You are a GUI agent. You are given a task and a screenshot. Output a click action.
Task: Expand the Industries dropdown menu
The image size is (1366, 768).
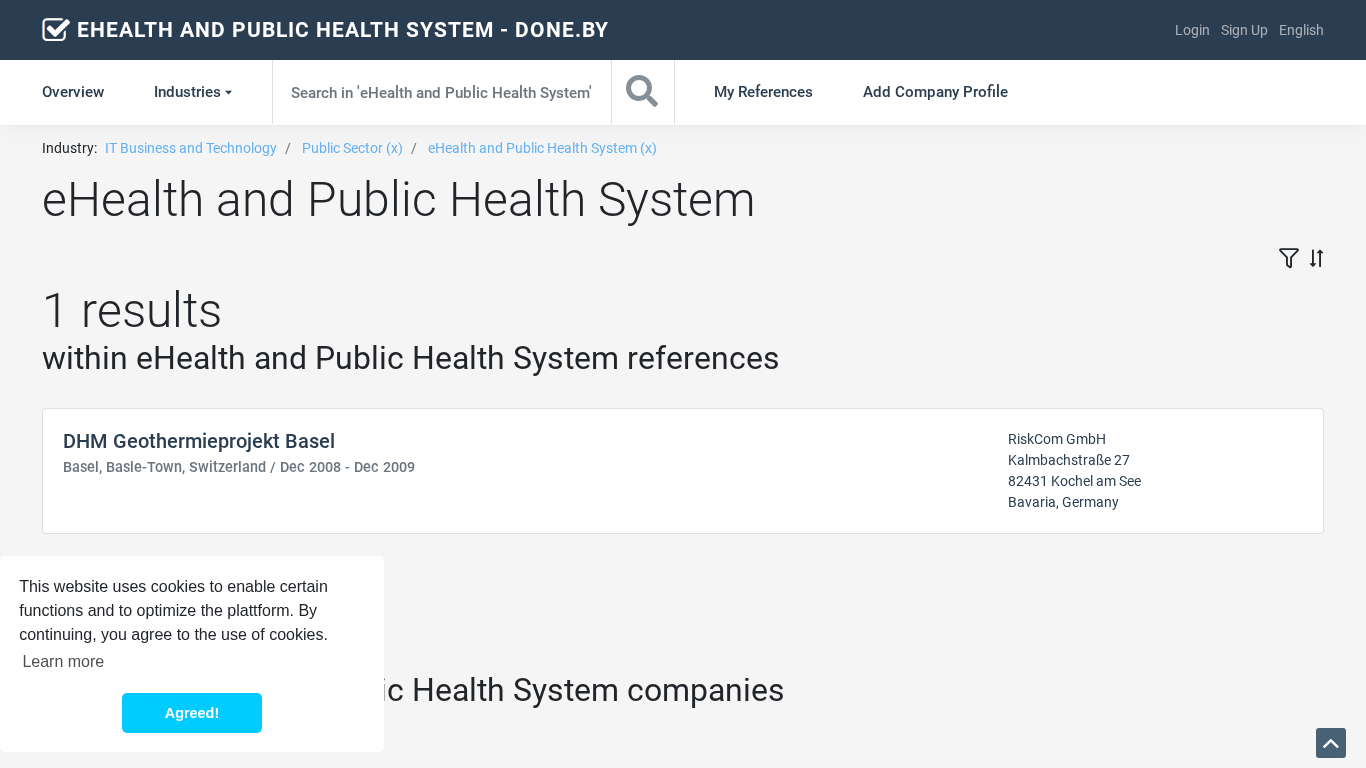coord(193,92)
